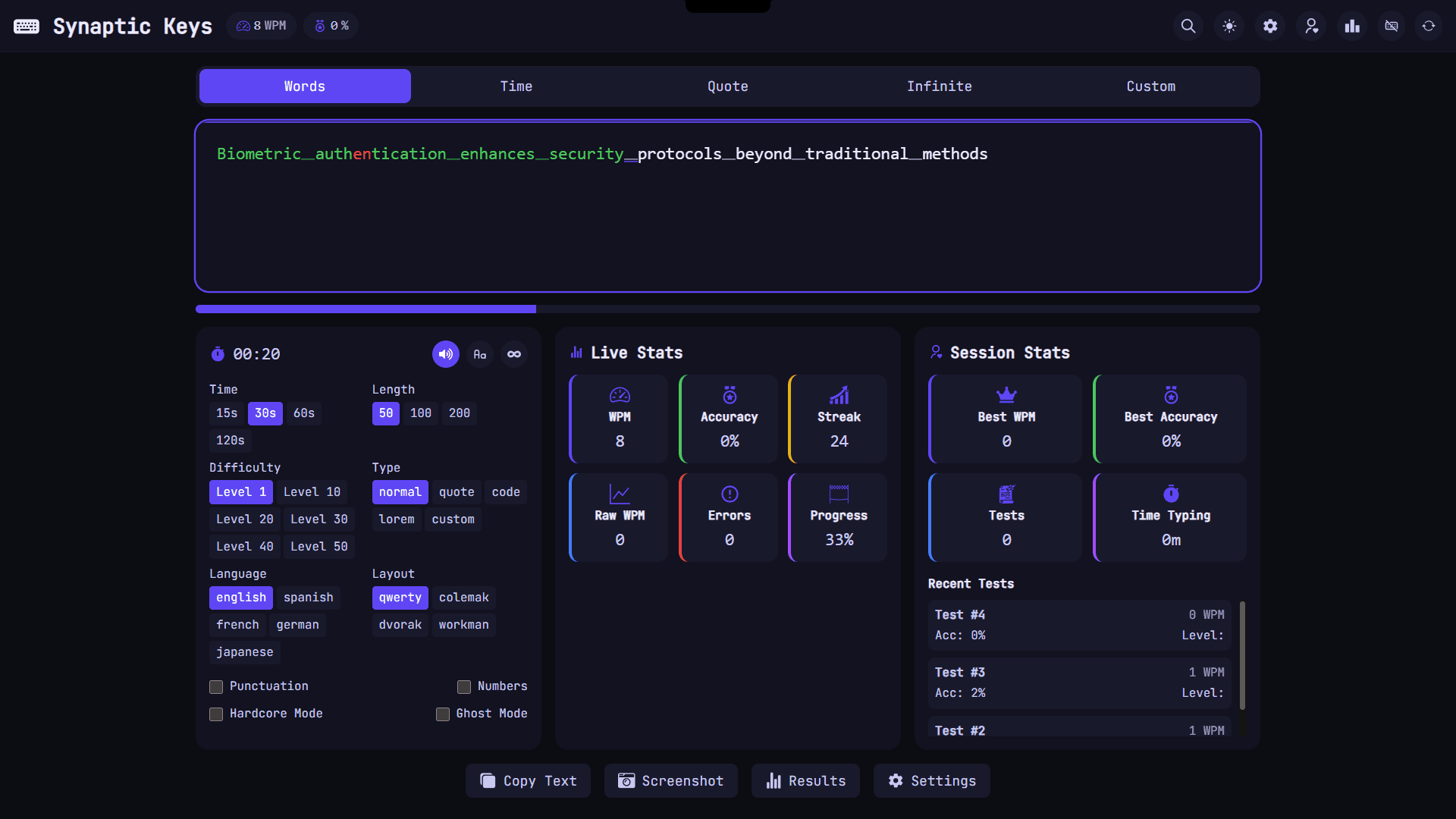Select length 100 option
This screenshot has height=819, width=1456.
pyautogui.click(x=421, y=413)
